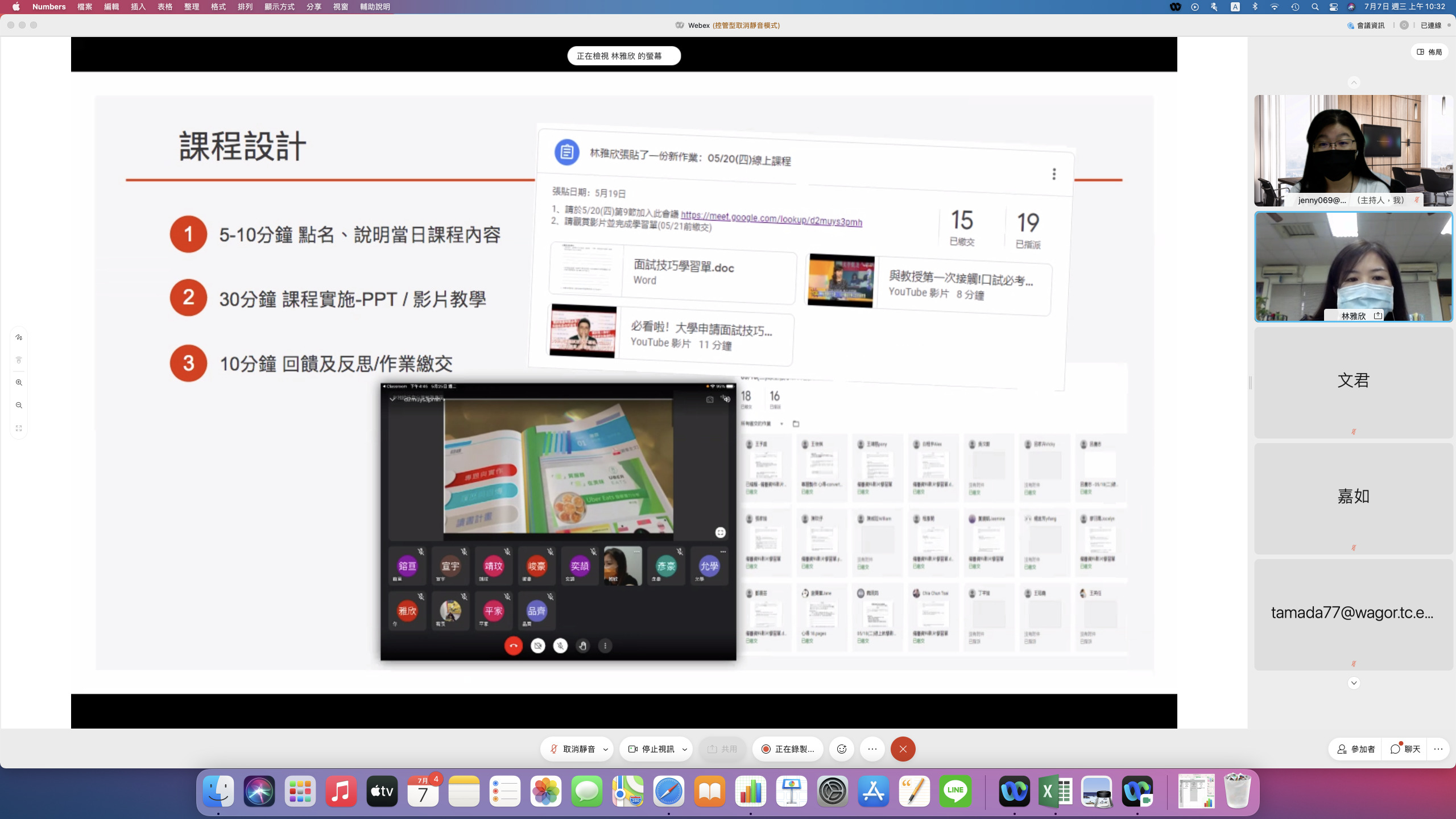Open the 參加者 participants panel
The width and height of the screenshot is (1456, 819).
click(1356, 749)
